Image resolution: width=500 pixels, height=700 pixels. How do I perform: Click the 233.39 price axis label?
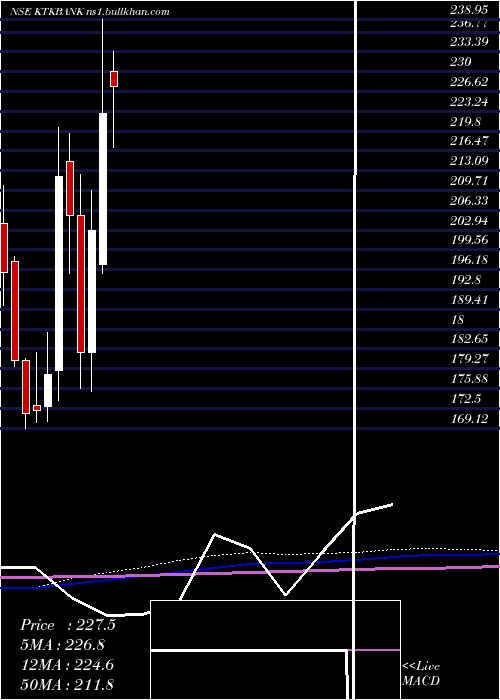pos(468,42)
